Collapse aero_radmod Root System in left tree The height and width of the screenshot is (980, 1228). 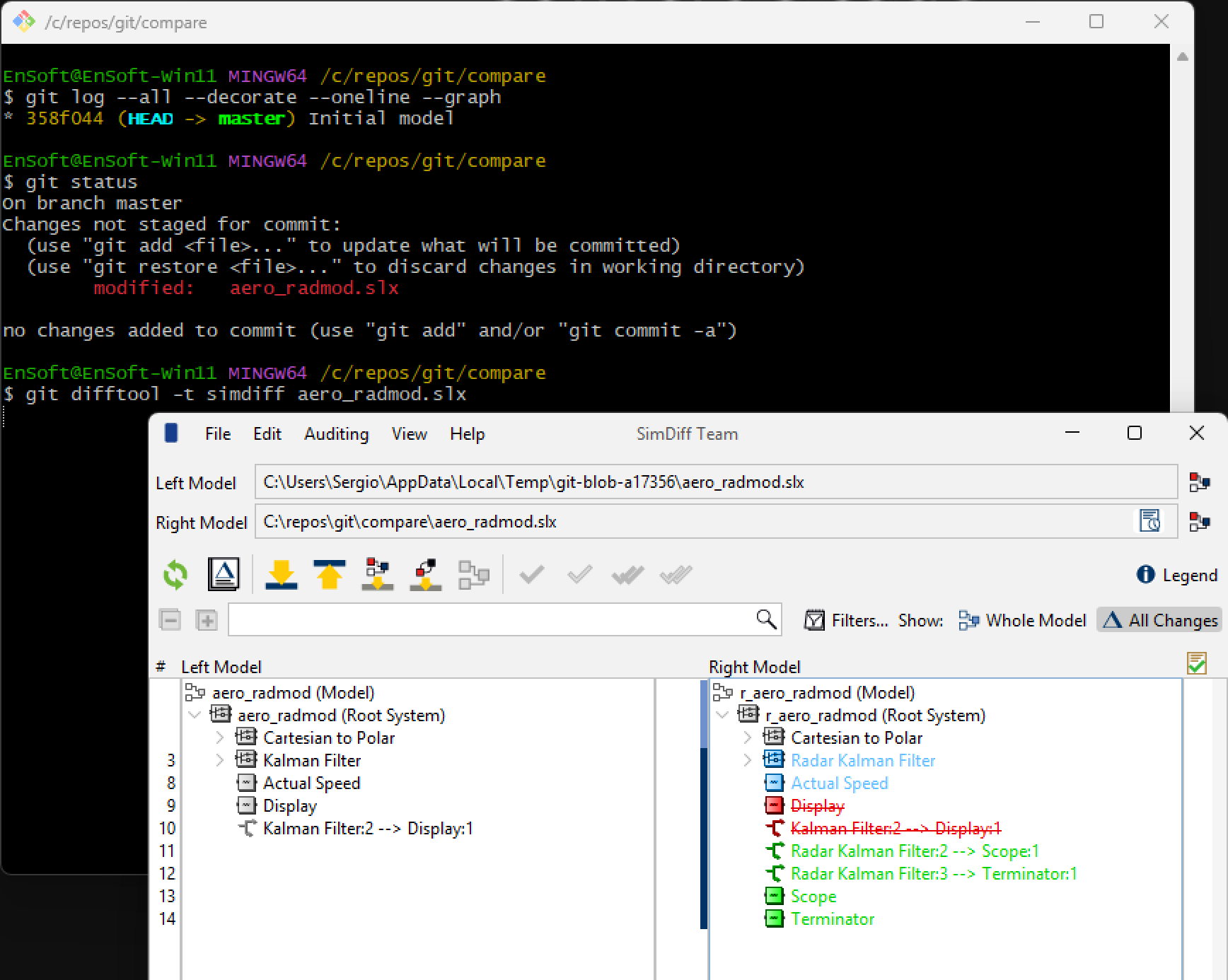(x=195, y=715)
